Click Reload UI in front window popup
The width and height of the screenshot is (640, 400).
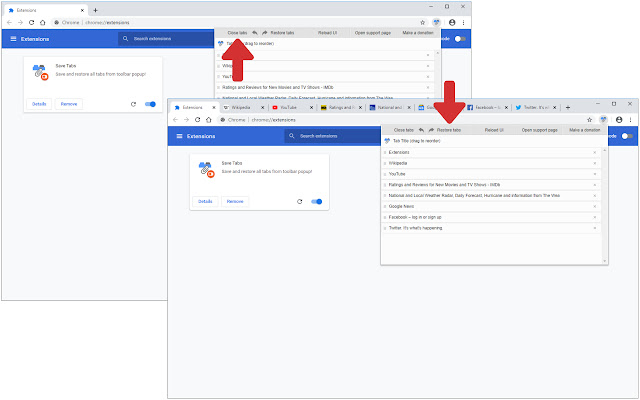(x=494, y=130)
